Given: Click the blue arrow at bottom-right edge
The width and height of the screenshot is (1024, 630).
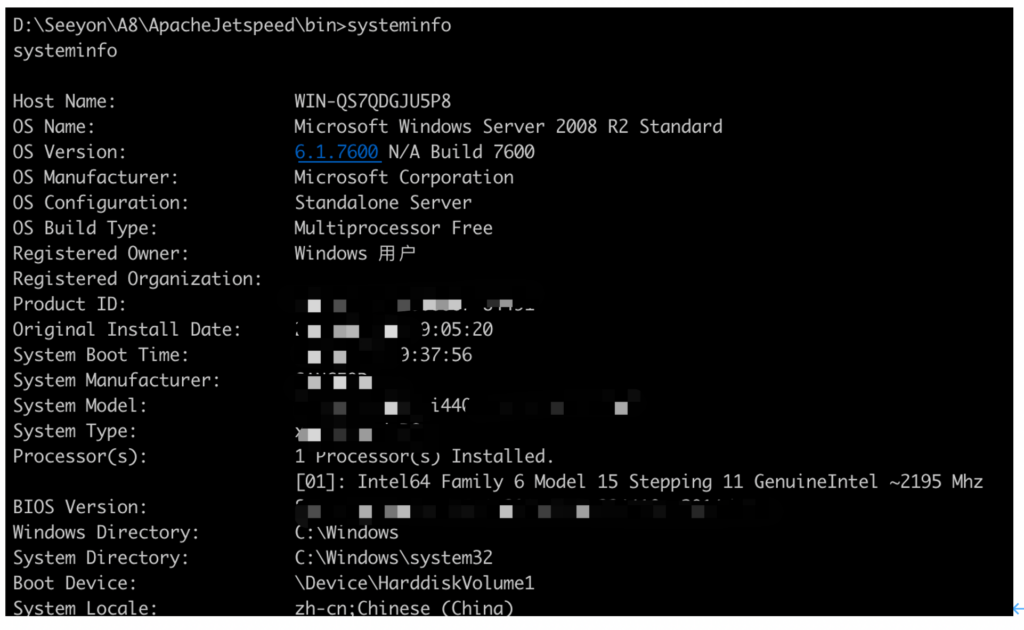Looking at the screenshot, I should [1019, 609].
